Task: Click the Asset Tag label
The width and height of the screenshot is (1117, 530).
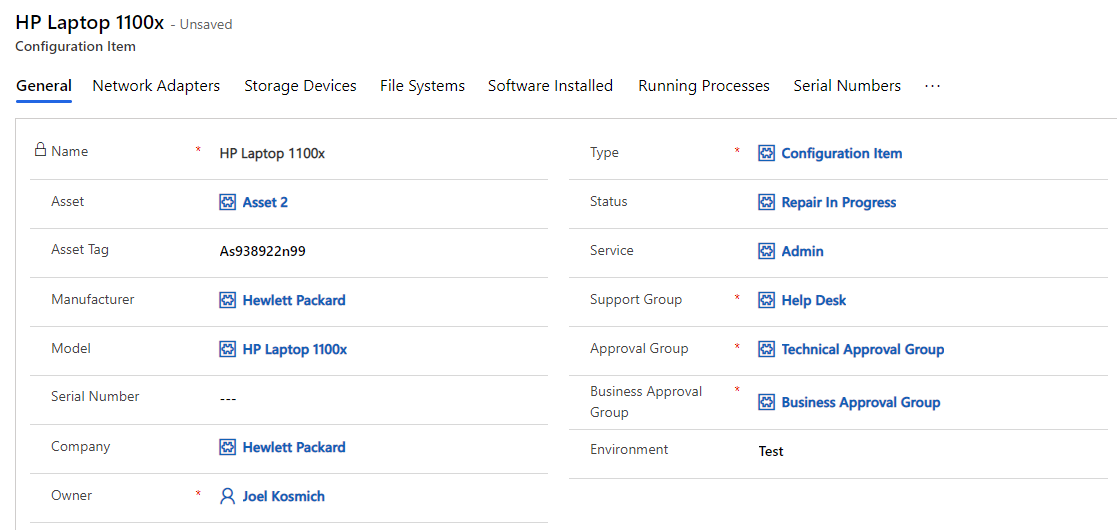Action: (80, 250)
